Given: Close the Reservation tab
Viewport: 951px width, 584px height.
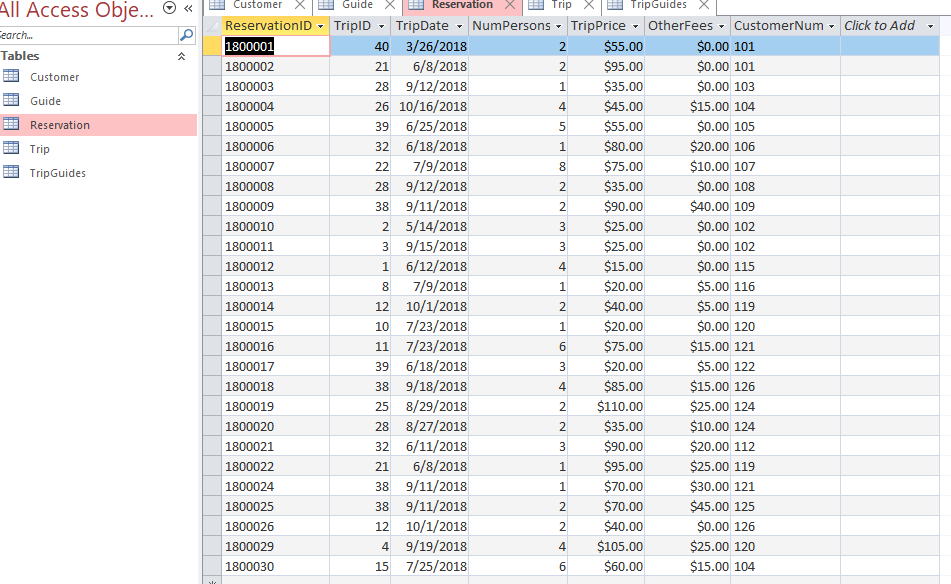Looking at the screenshot, I should 510,5.
